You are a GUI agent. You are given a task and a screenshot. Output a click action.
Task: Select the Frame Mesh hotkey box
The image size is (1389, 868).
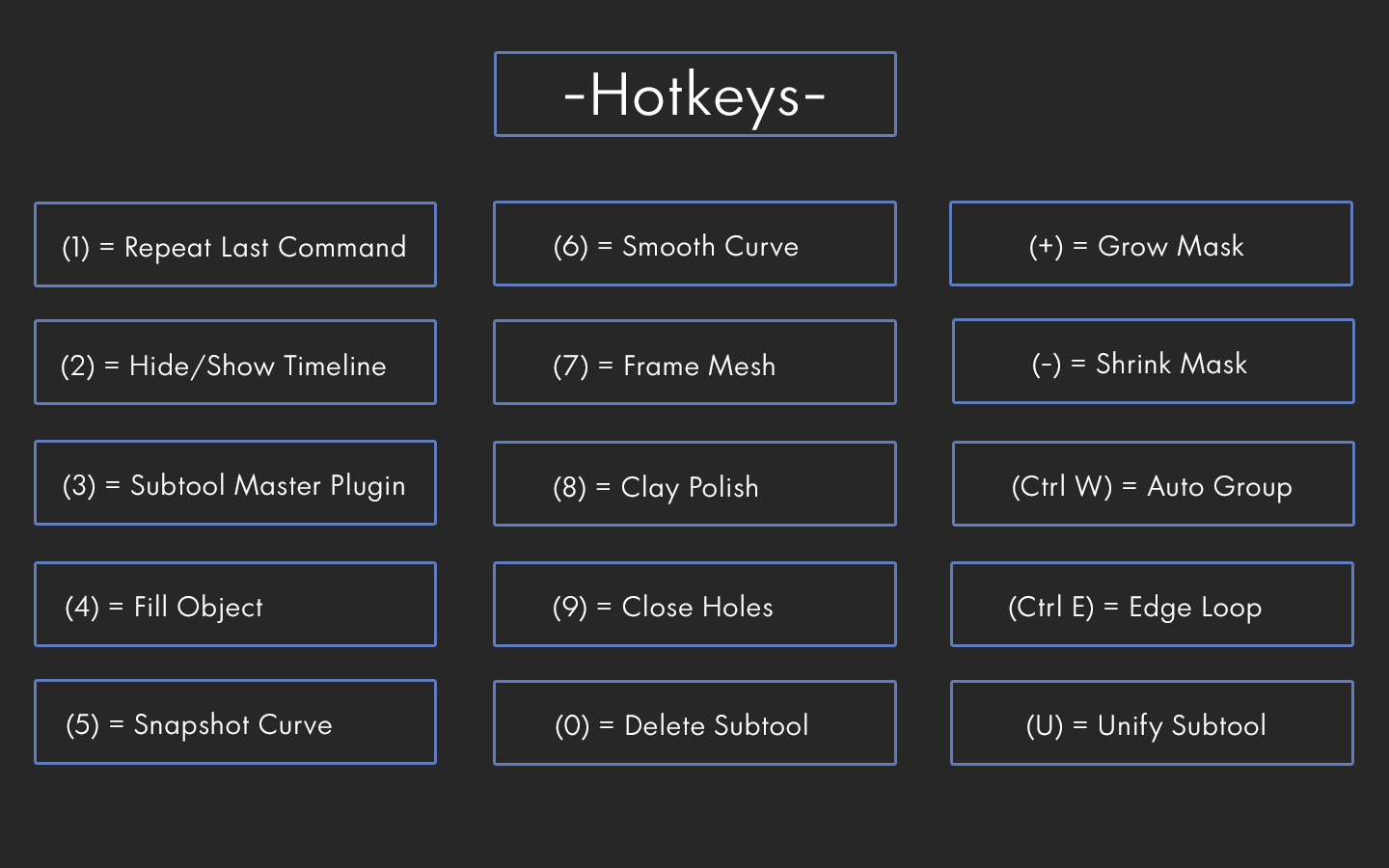pyautogui.click(x=694, y=362)
